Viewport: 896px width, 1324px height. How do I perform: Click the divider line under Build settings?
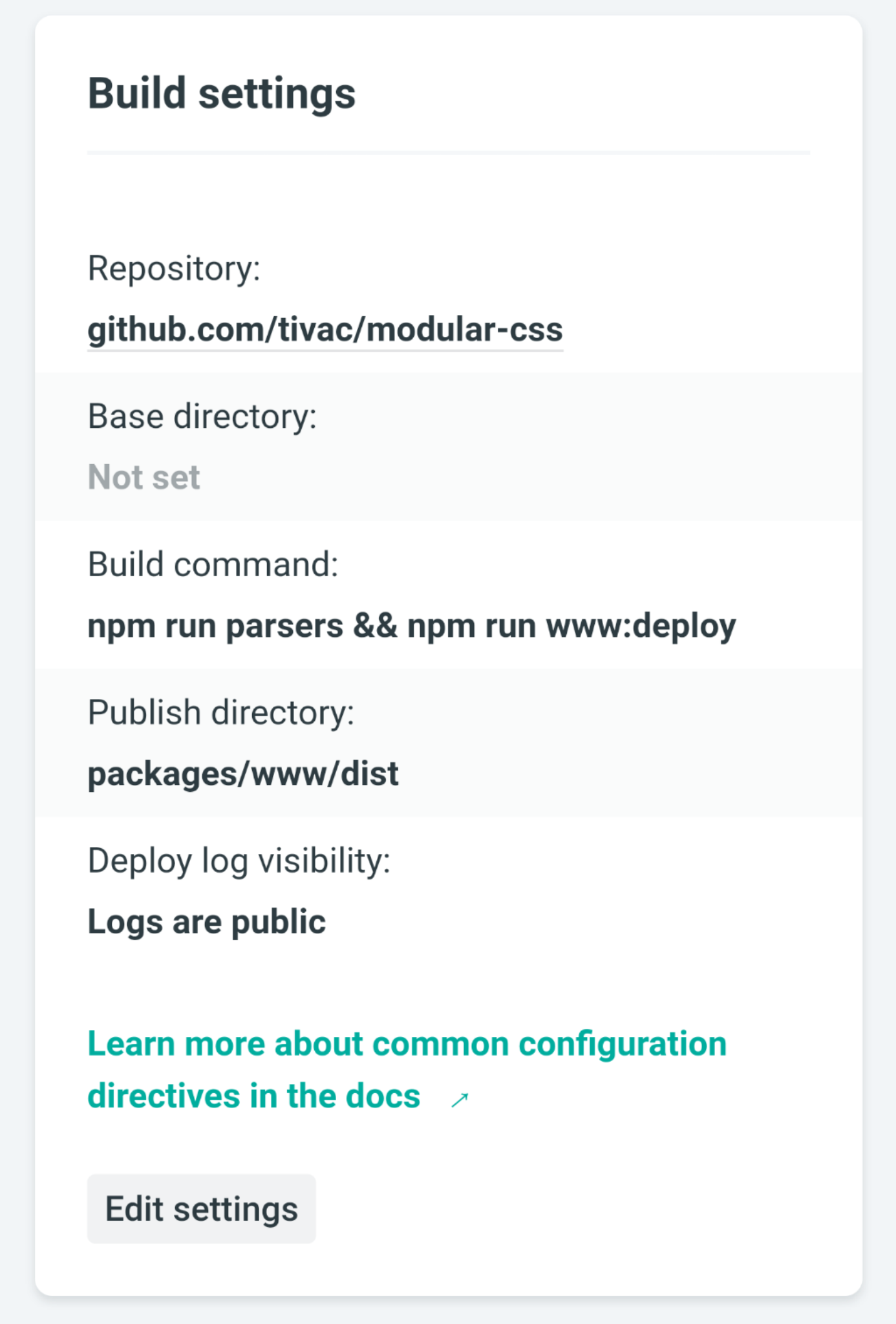448,153
